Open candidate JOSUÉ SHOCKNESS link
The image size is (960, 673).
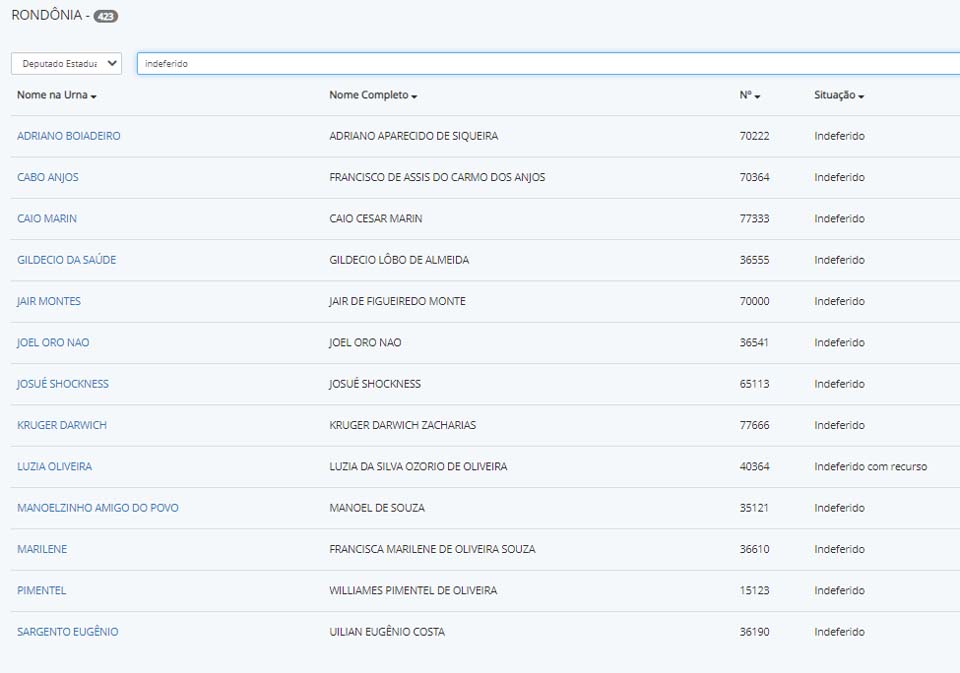63,384
